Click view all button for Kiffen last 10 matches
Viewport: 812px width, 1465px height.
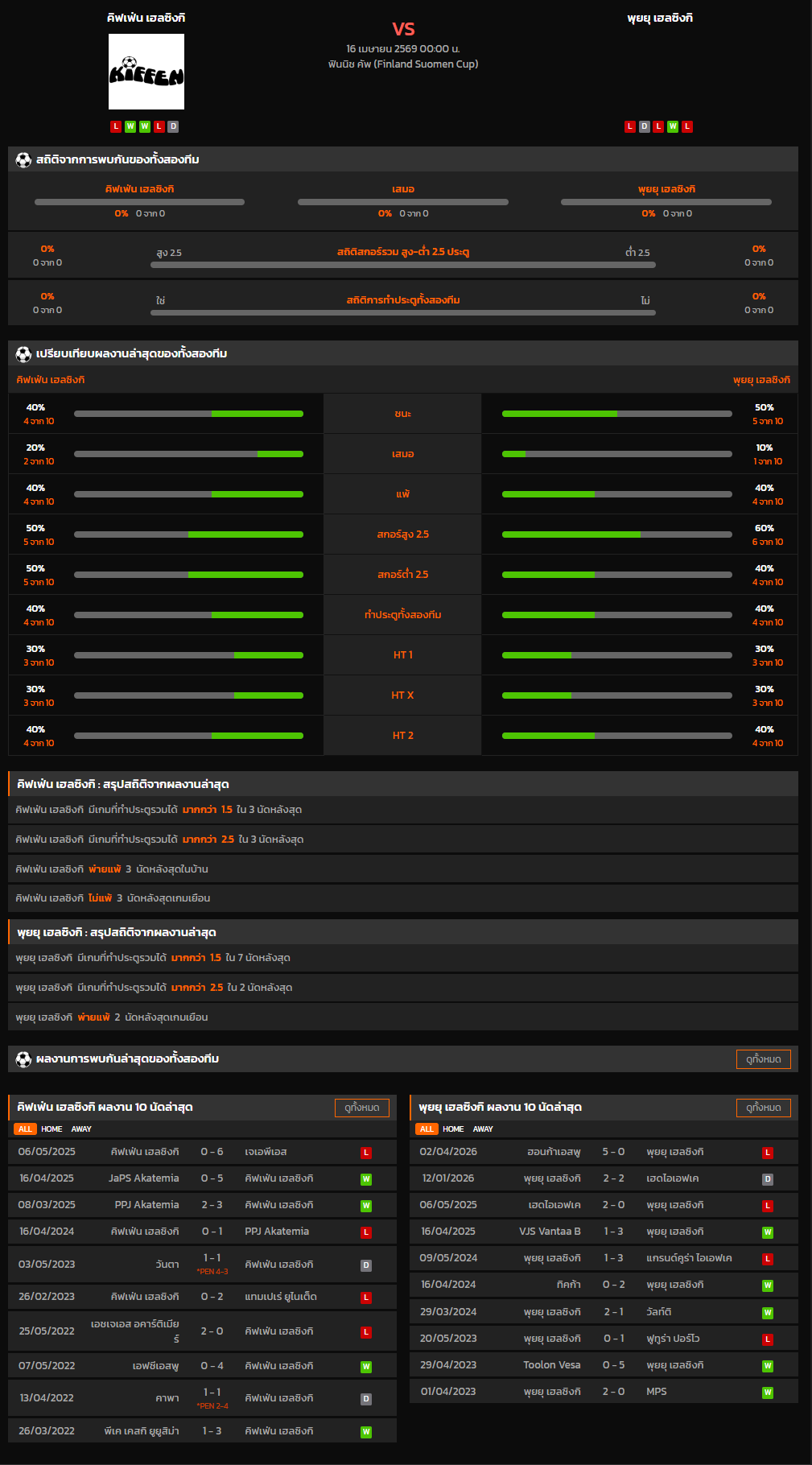point(361,1108)
